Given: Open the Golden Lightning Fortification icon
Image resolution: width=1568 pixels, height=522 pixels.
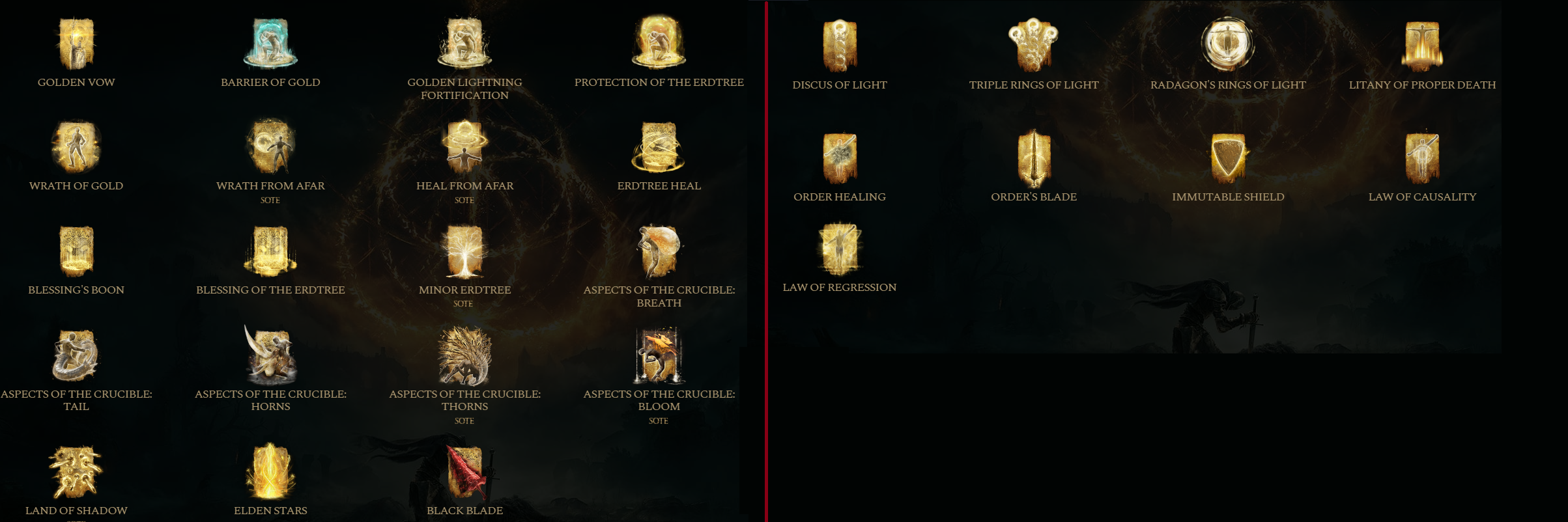Looking at the screenshot, I should (464, 43).
